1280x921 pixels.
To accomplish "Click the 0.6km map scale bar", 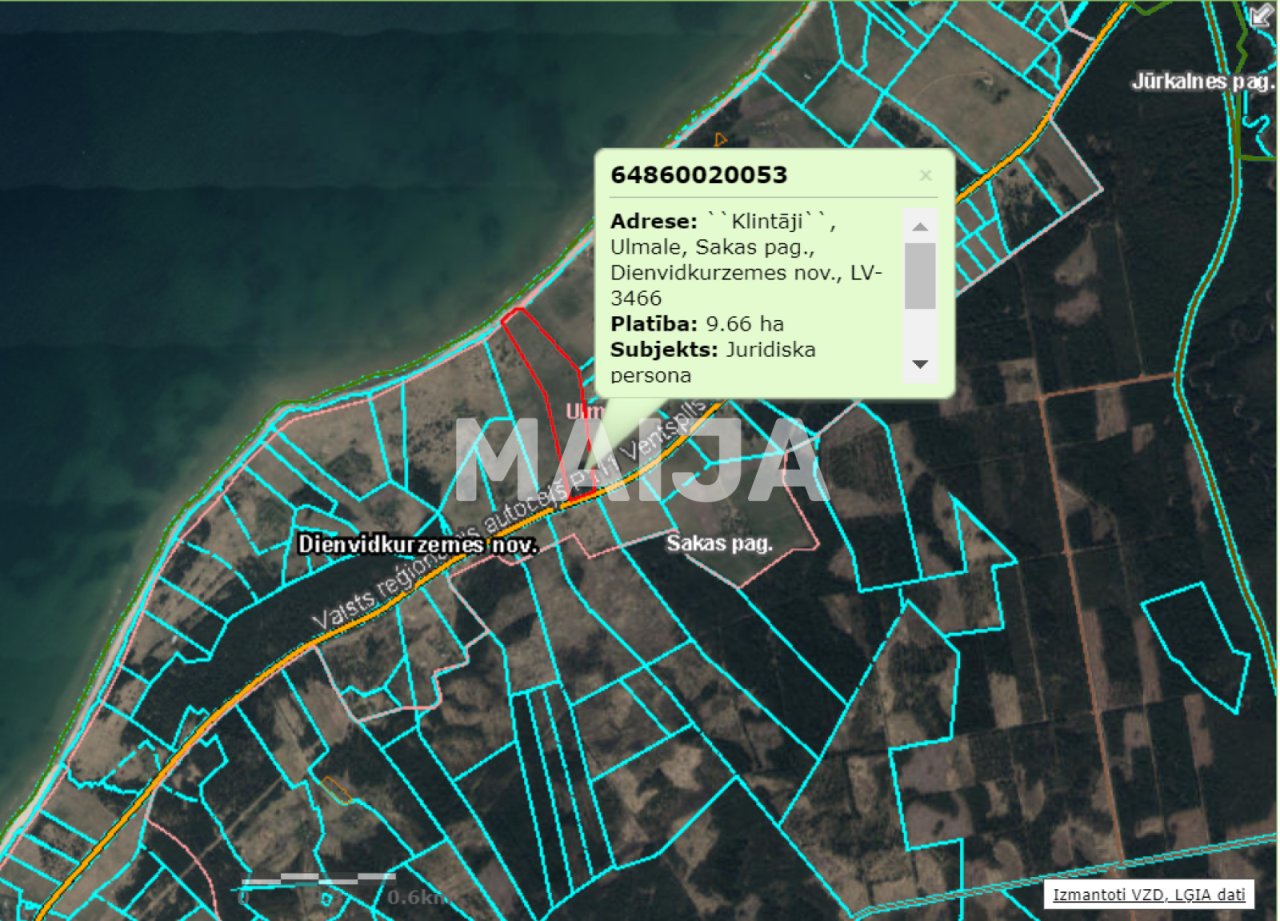I will (320, 880).
